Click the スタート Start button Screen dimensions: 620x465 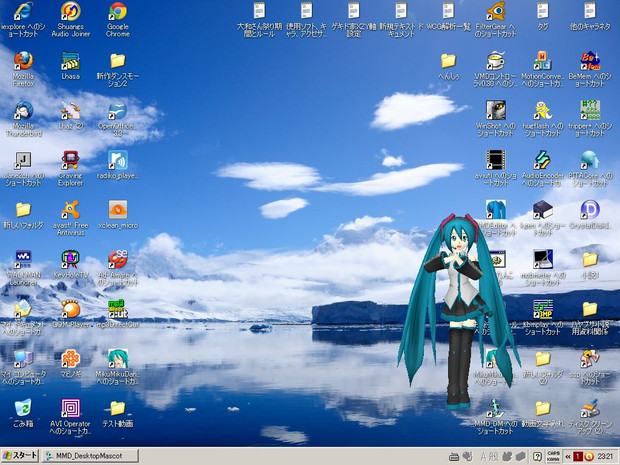pos(20,456)
